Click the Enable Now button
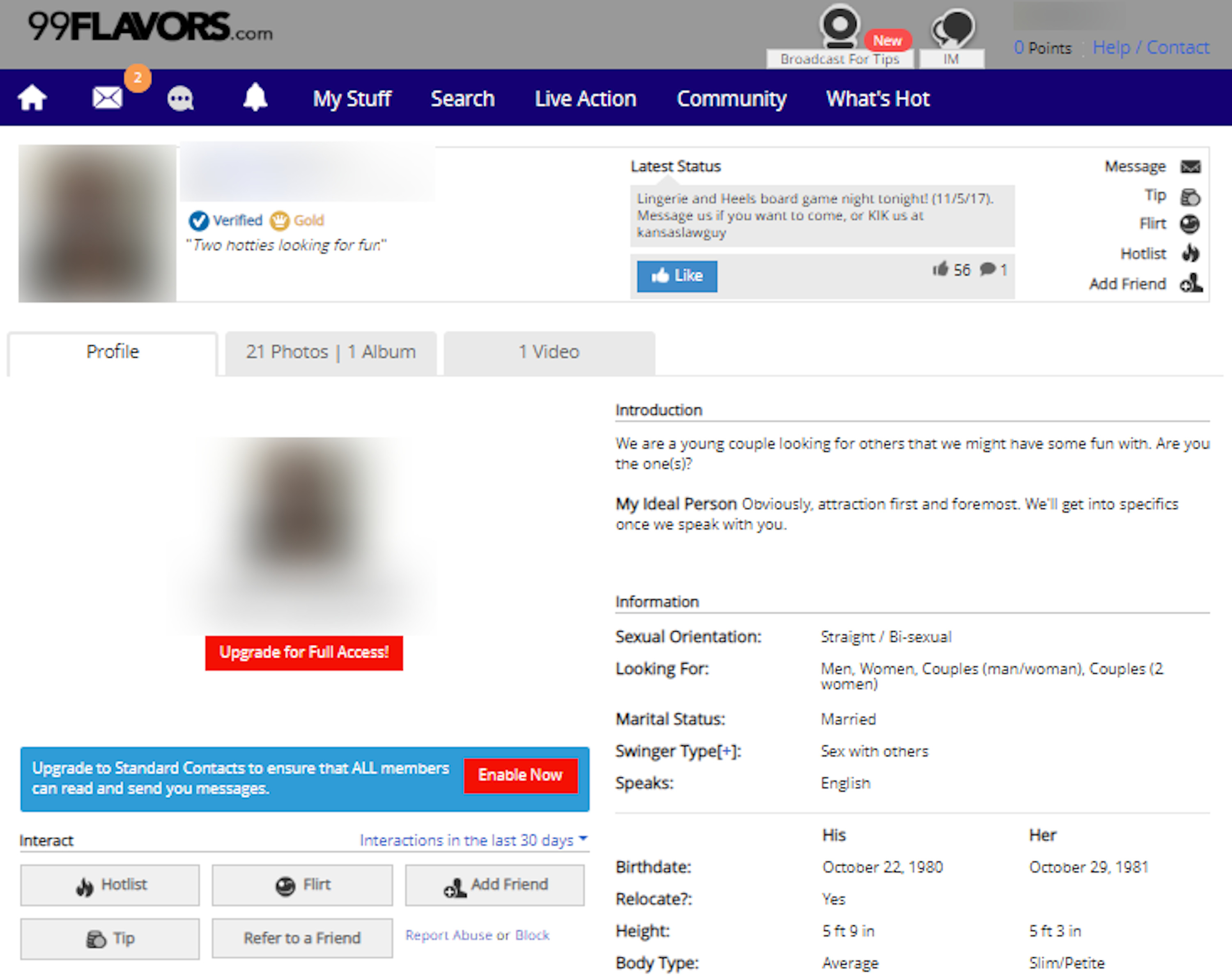1232x977 pixels. pyautogui.click(x=520, y=775)
